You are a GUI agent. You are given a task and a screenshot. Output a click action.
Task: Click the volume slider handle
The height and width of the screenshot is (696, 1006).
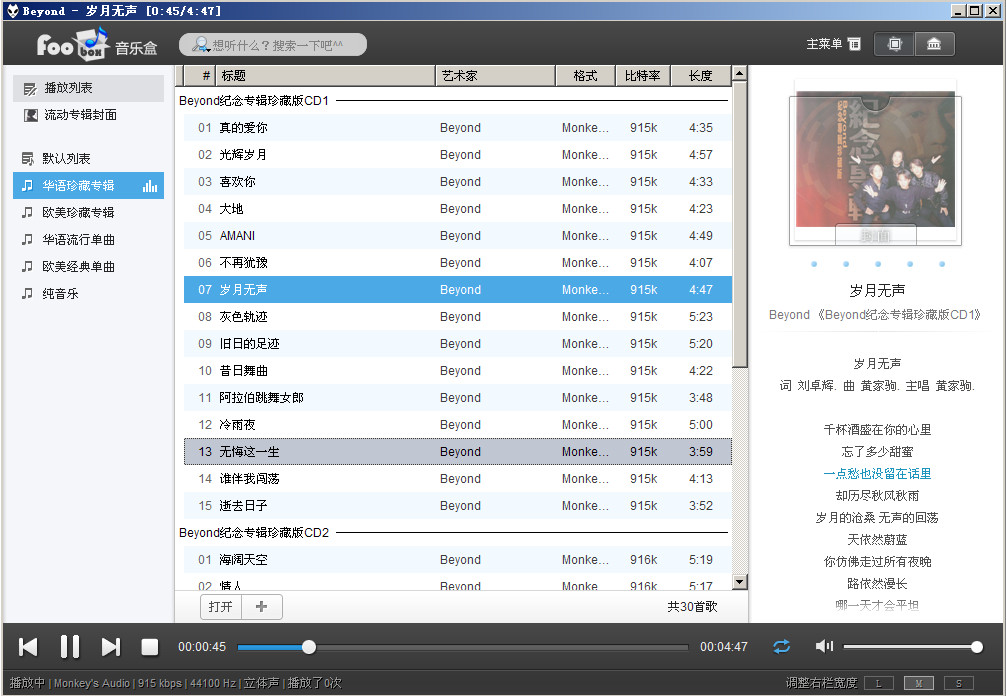[x=976, y=647]
